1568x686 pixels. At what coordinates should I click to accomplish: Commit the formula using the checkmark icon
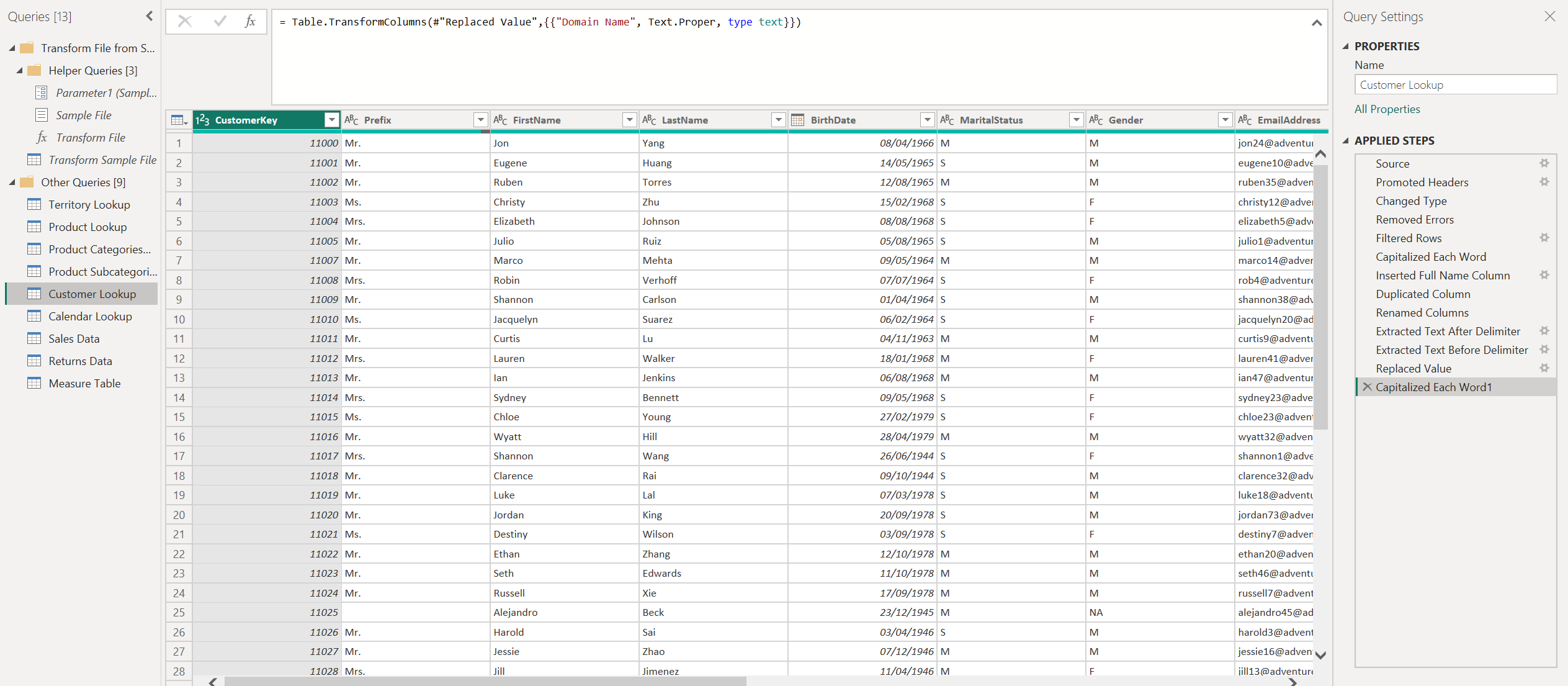click(x=218, y=21)
